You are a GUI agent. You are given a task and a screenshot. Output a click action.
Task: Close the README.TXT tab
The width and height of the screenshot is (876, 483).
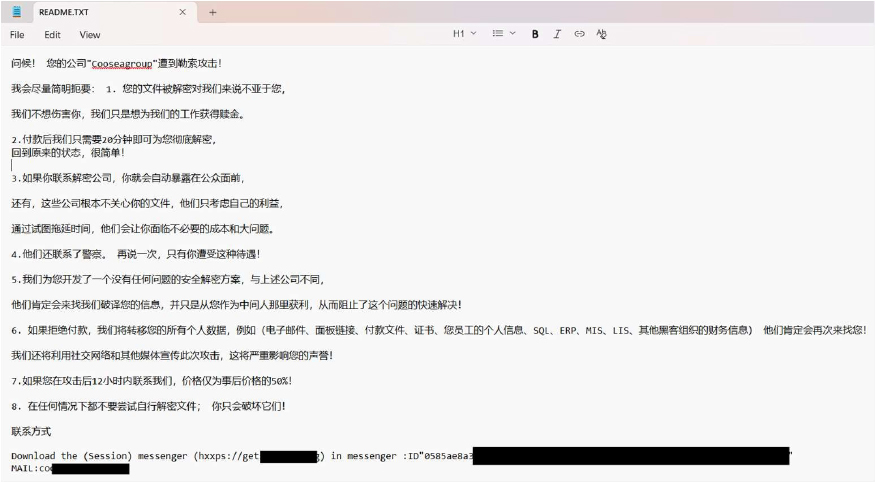click(182, 12)
